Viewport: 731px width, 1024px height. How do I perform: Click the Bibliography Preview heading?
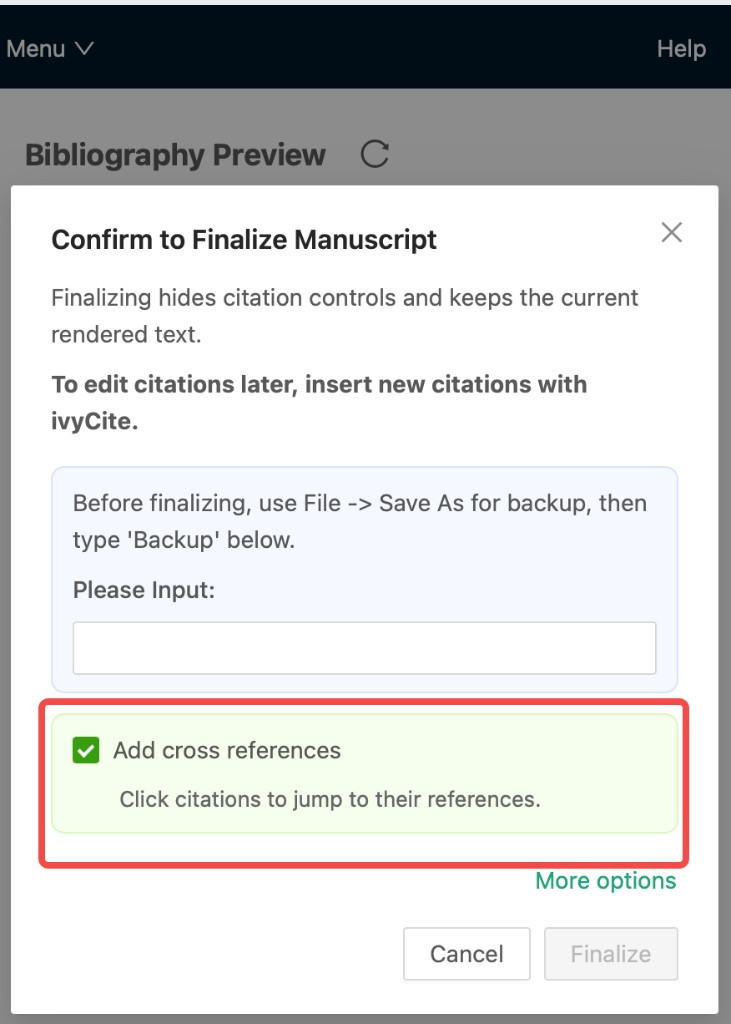pyautogui.click(x=173, y=155)
